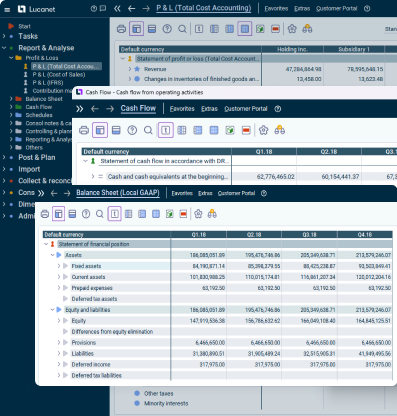Collapse the Profit & Loss folder
The width and height of the screenshot is (397, 416).
(x=11, y=58)
